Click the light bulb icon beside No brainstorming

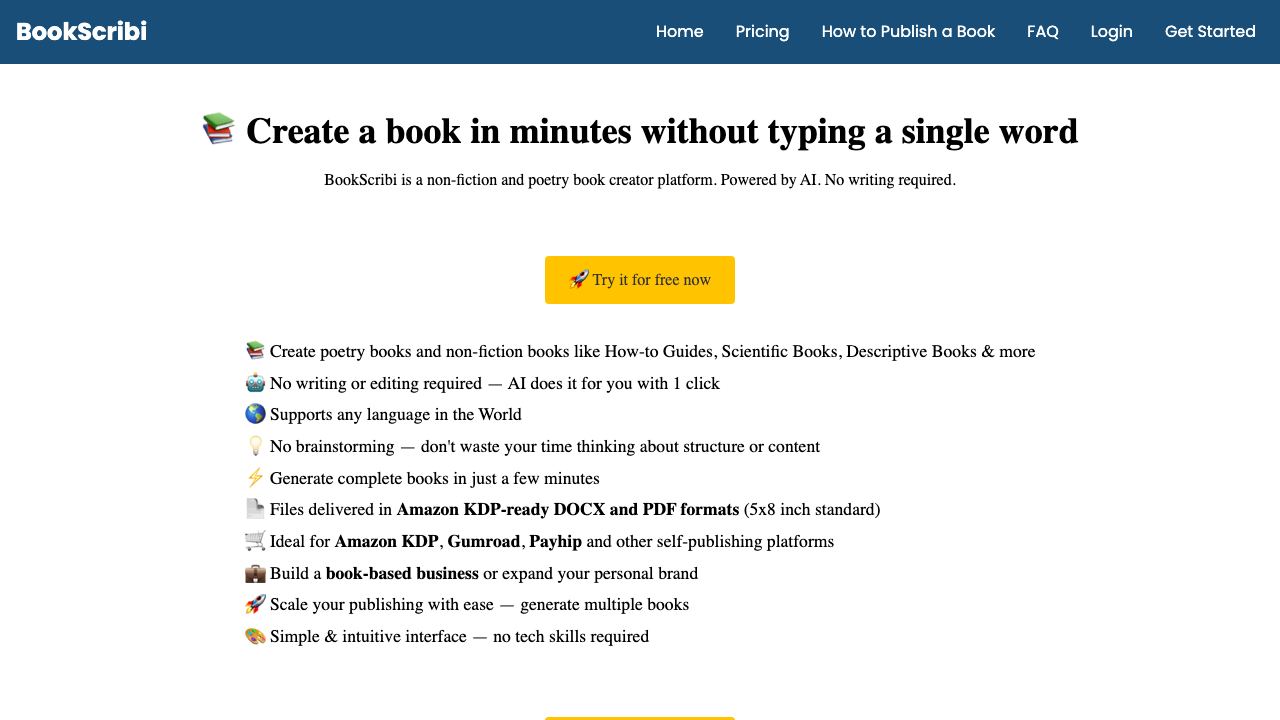(x=255, y=446)
